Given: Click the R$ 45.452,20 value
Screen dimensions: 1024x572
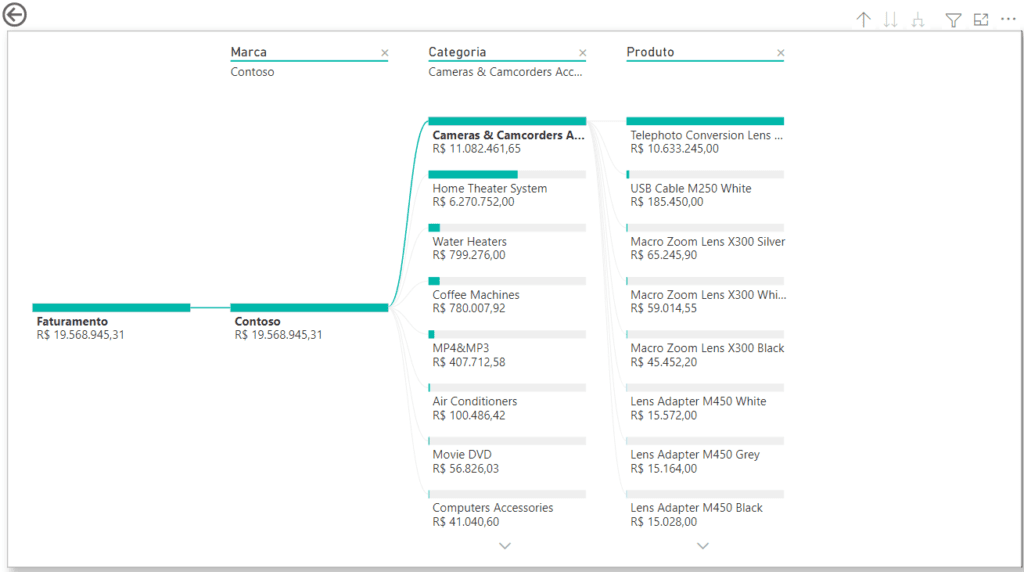Looking at the screenshot, I should pyautogui.click(x=664, y=362).
